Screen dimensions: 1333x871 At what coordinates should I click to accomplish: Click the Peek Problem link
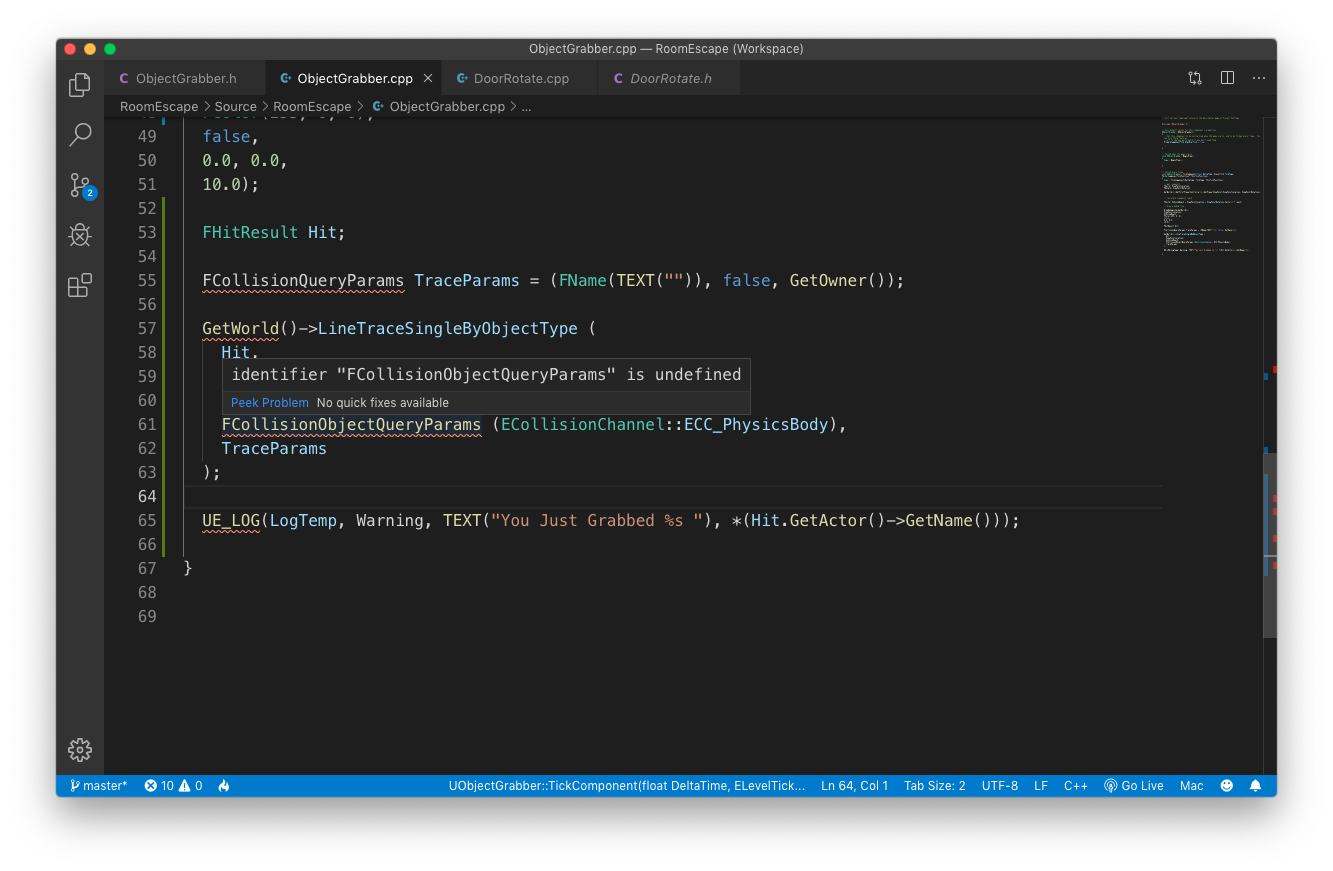pyautogui.click(x=269, y=402)
